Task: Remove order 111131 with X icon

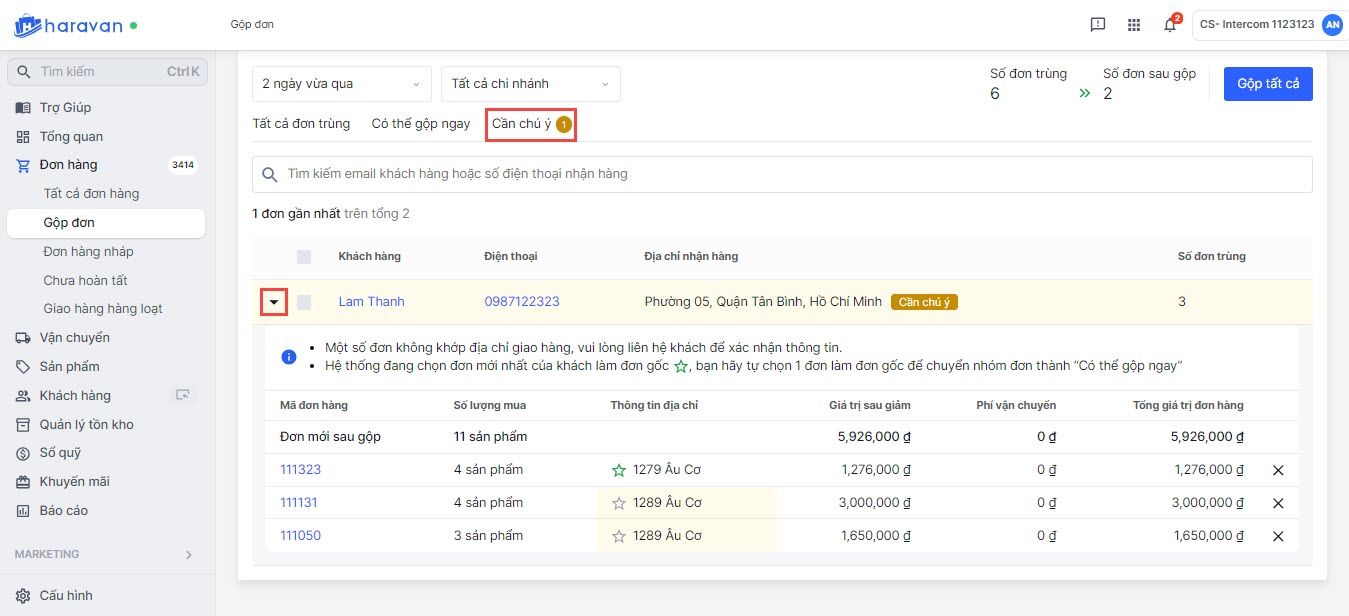Action: point(1278,503)
